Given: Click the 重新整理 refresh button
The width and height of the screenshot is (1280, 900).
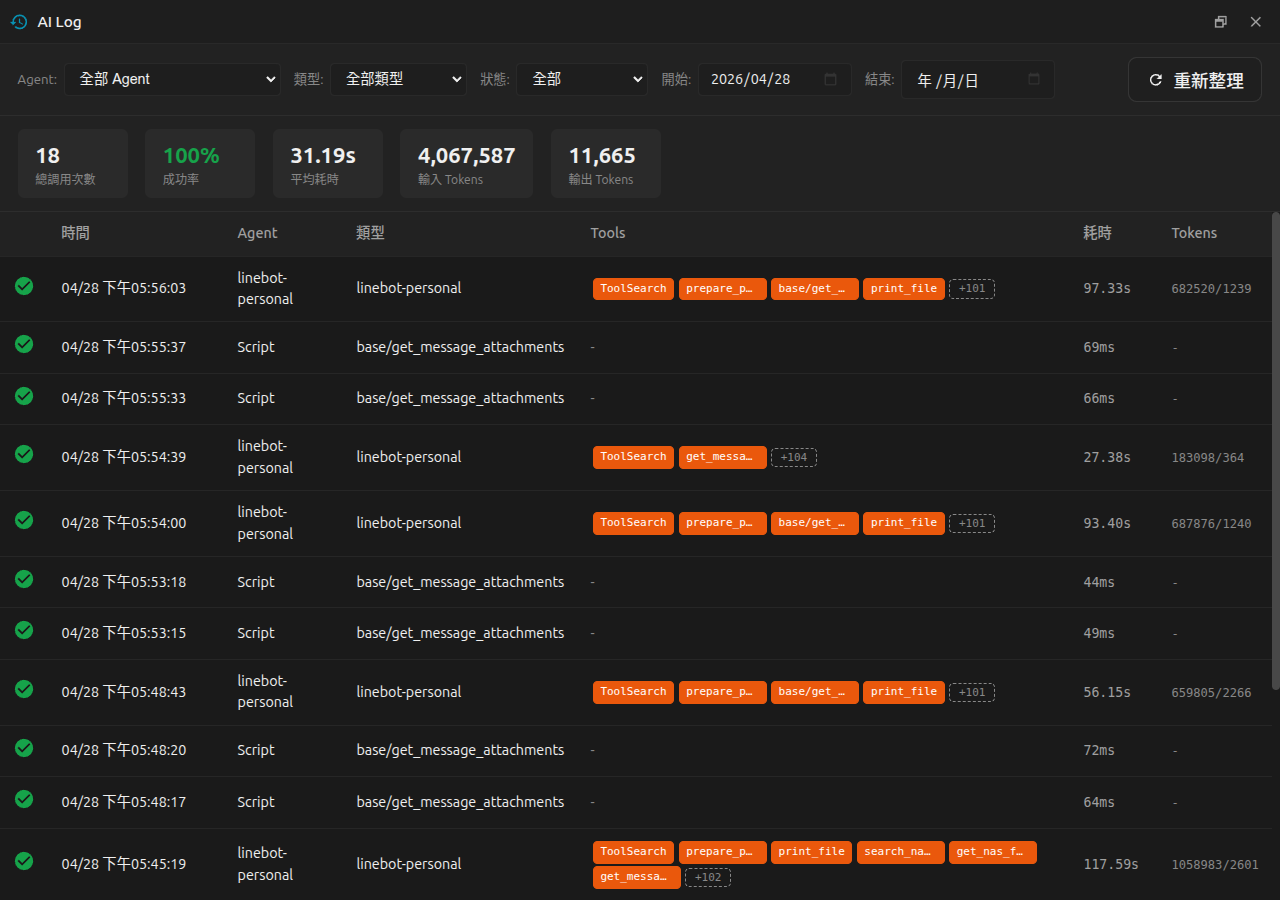Looking at the screenshot, I should tap(1195, 80).
